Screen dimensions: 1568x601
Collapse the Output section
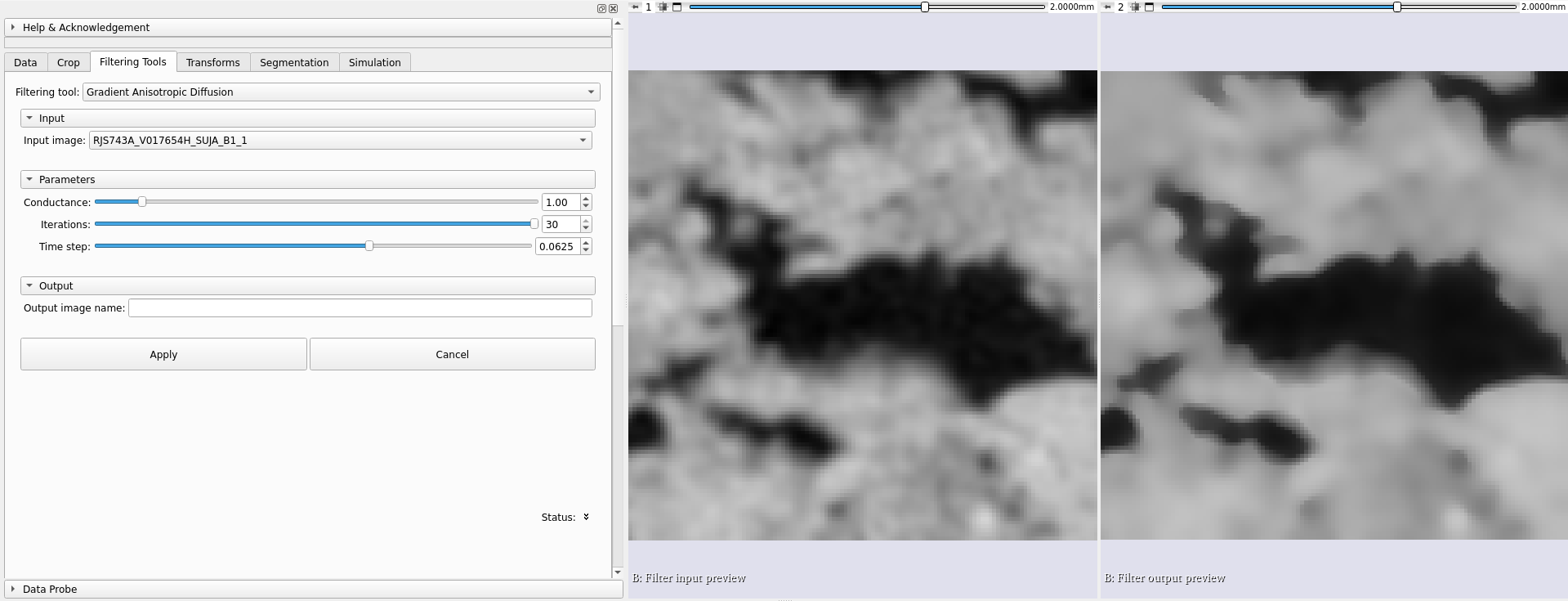point(29,286)
